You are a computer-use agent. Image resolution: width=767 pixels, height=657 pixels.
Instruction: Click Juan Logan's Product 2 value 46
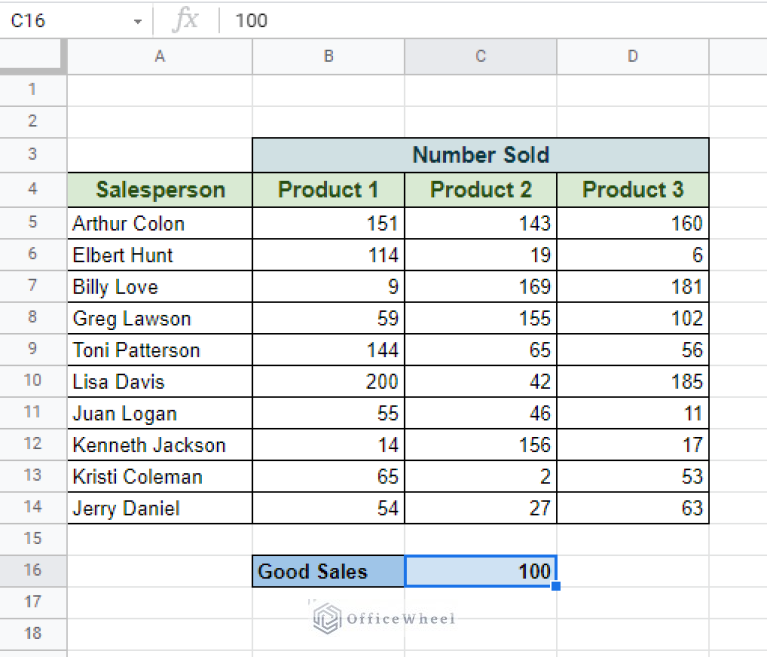point(481,413)
